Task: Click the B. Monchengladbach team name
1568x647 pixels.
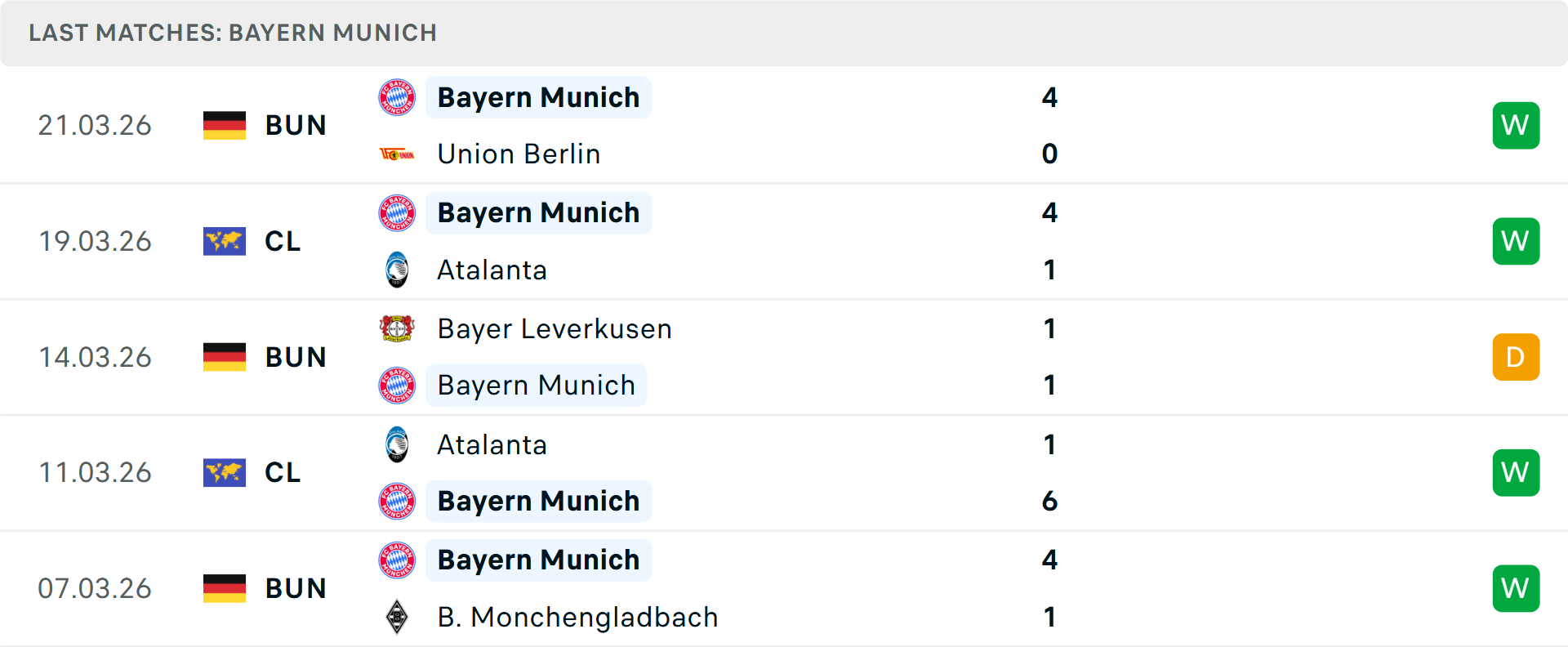Action: click(577, 617)
